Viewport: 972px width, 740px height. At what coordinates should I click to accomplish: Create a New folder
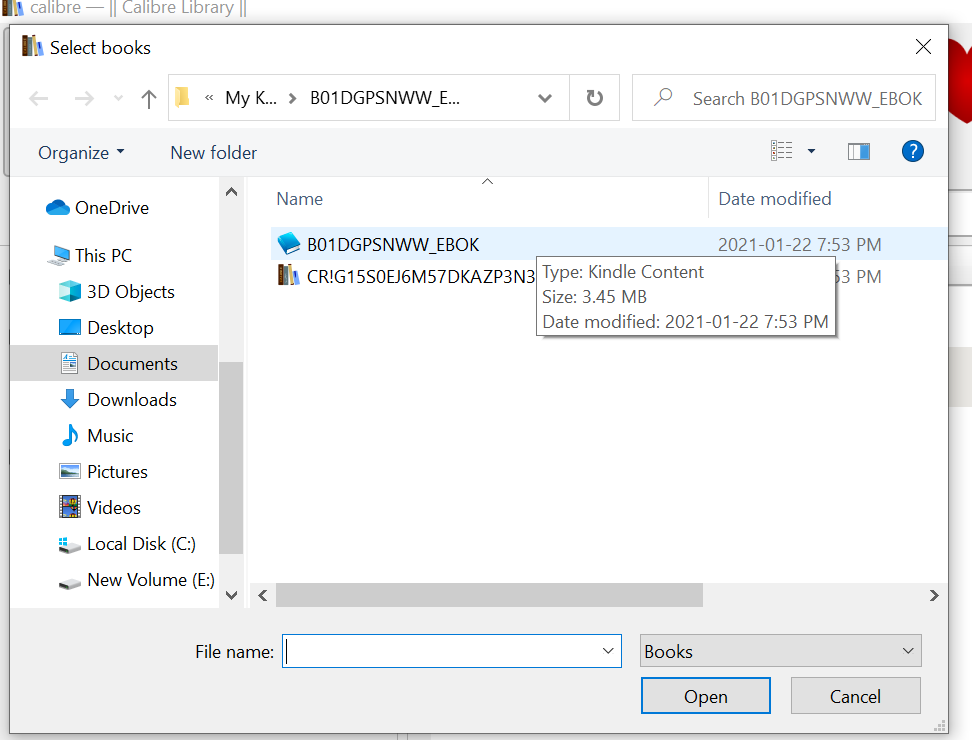[x=213, y=152]
